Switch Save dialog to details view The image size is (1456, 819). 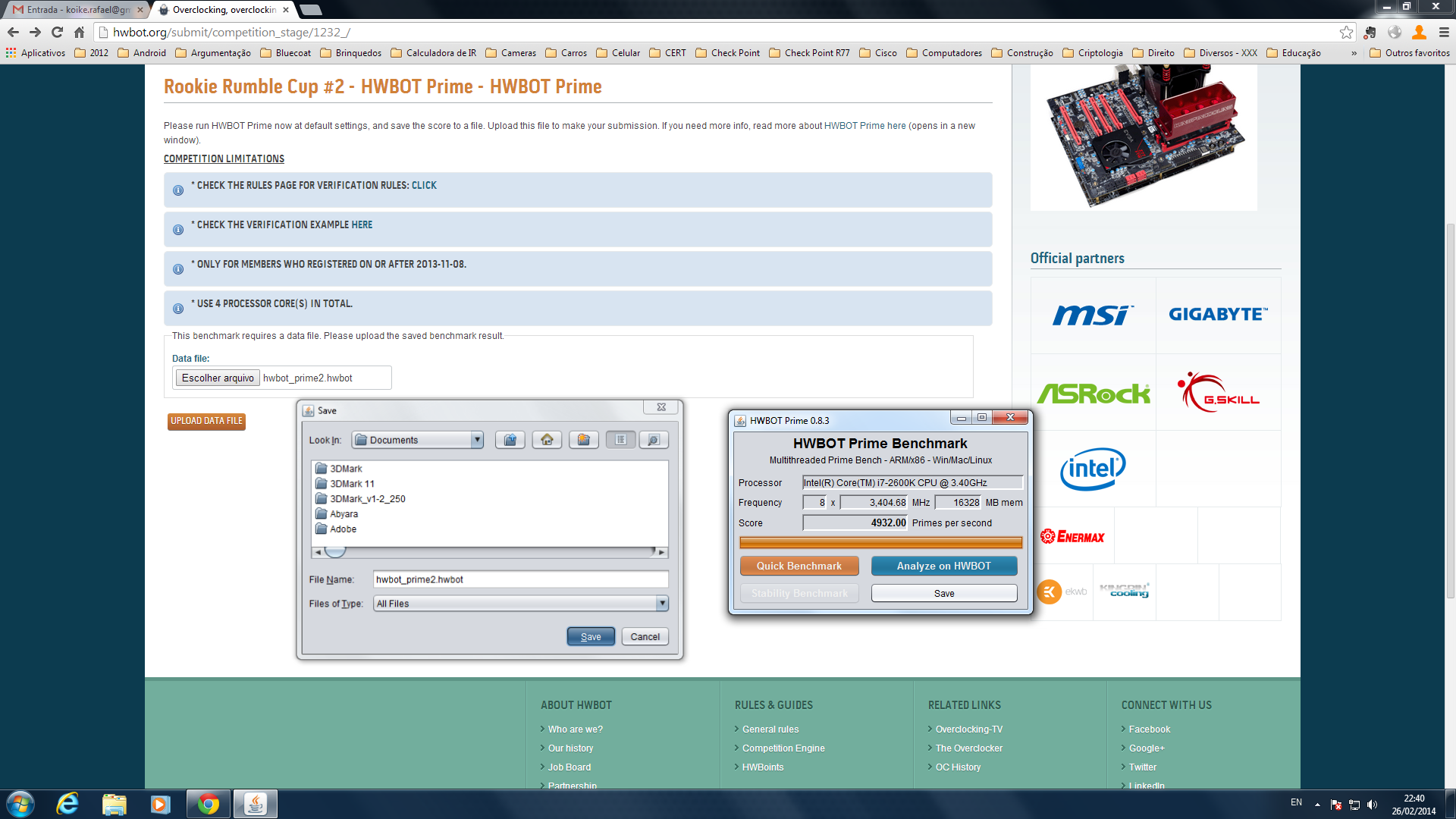pos(654,440)
